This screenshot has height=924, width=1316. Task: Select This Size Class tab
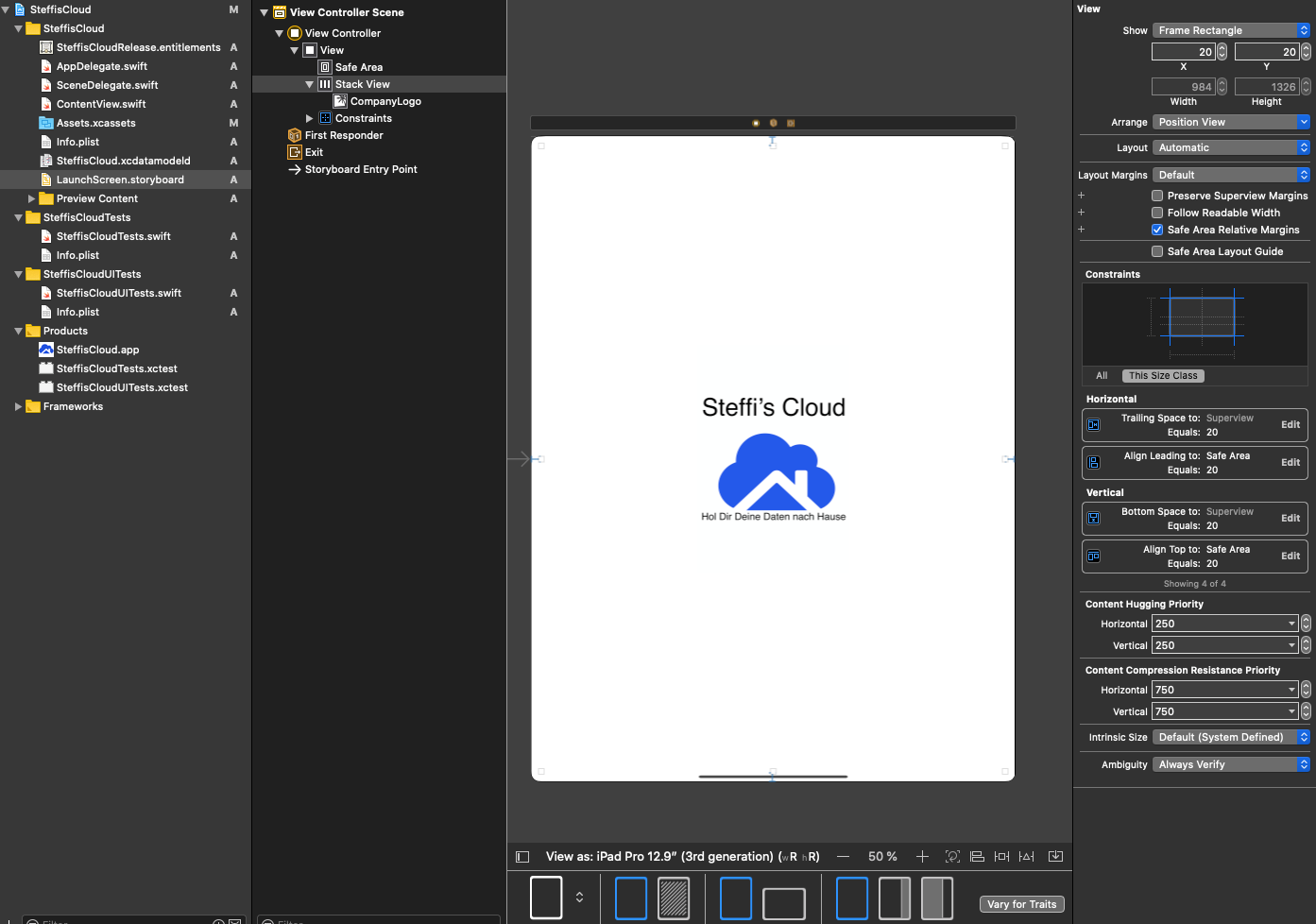pos(1162,376)
